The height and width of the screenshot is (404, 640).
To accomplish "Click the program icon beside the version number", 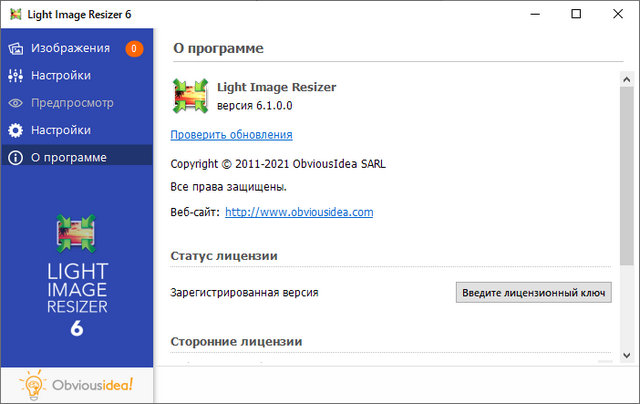I will tap(190, 96).
